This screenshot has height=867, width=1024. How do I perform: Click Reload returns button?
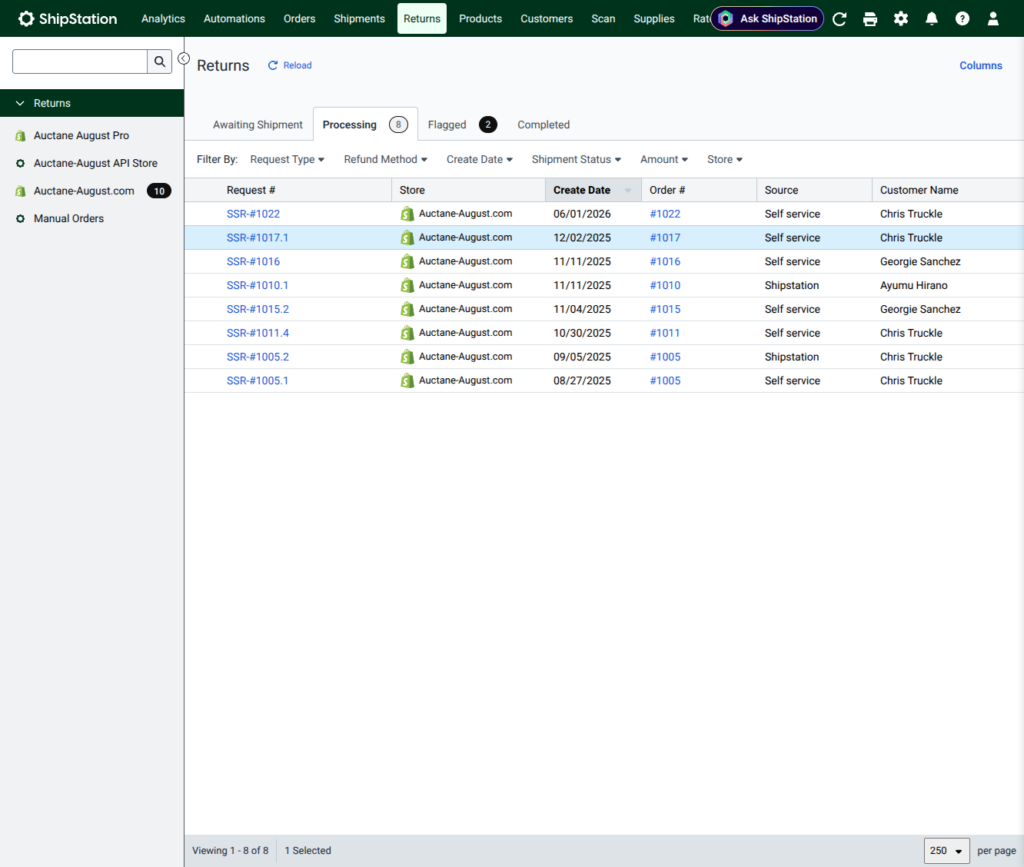[290, 65]
